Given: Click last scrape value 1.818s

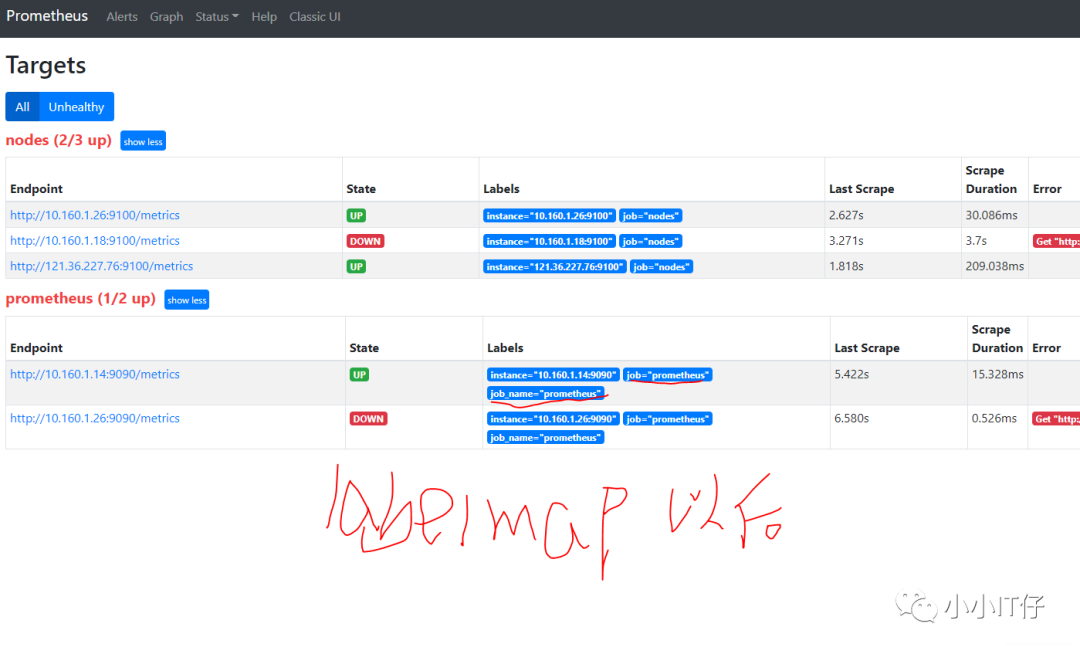Looking at the screenshot, I should 846,266.
